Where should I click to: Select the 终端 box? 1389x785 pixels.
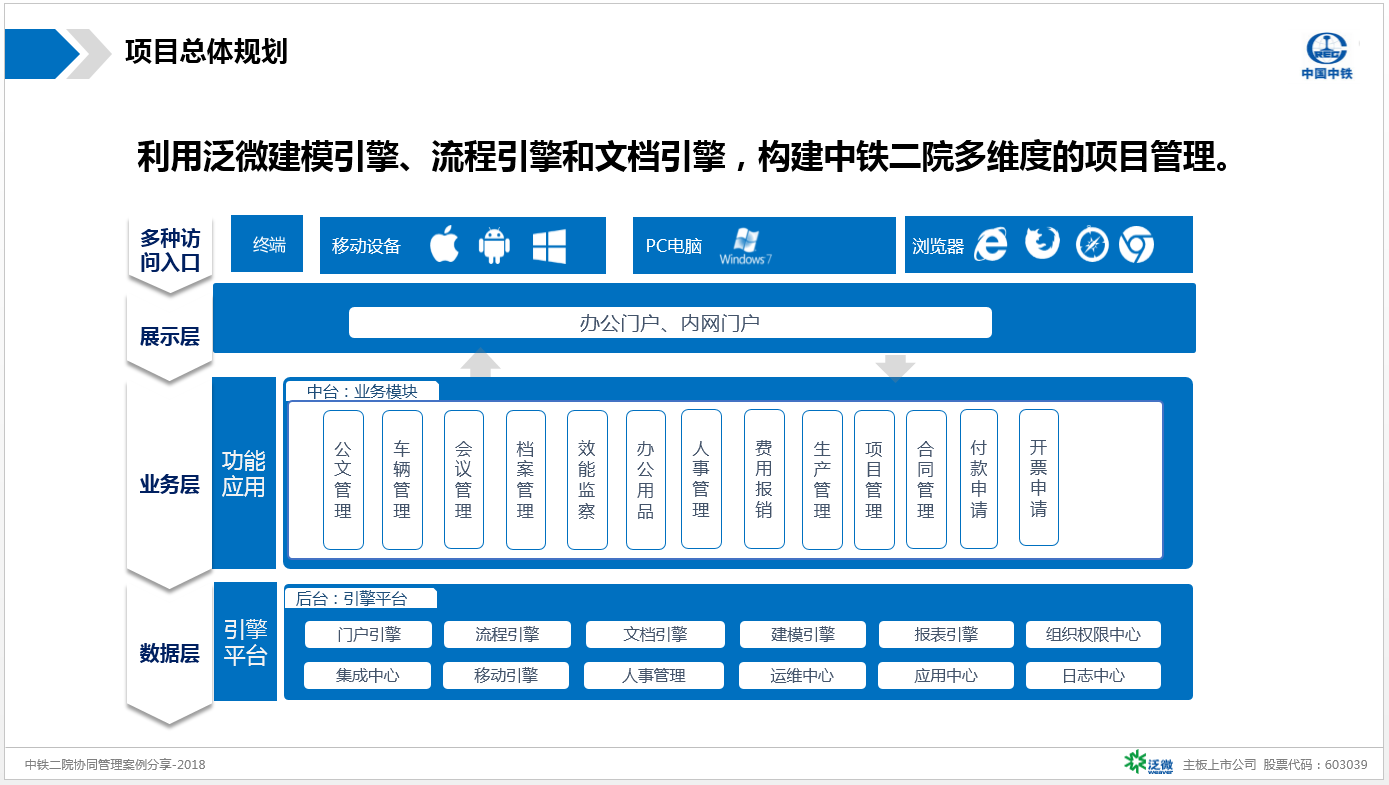(267, 244)
